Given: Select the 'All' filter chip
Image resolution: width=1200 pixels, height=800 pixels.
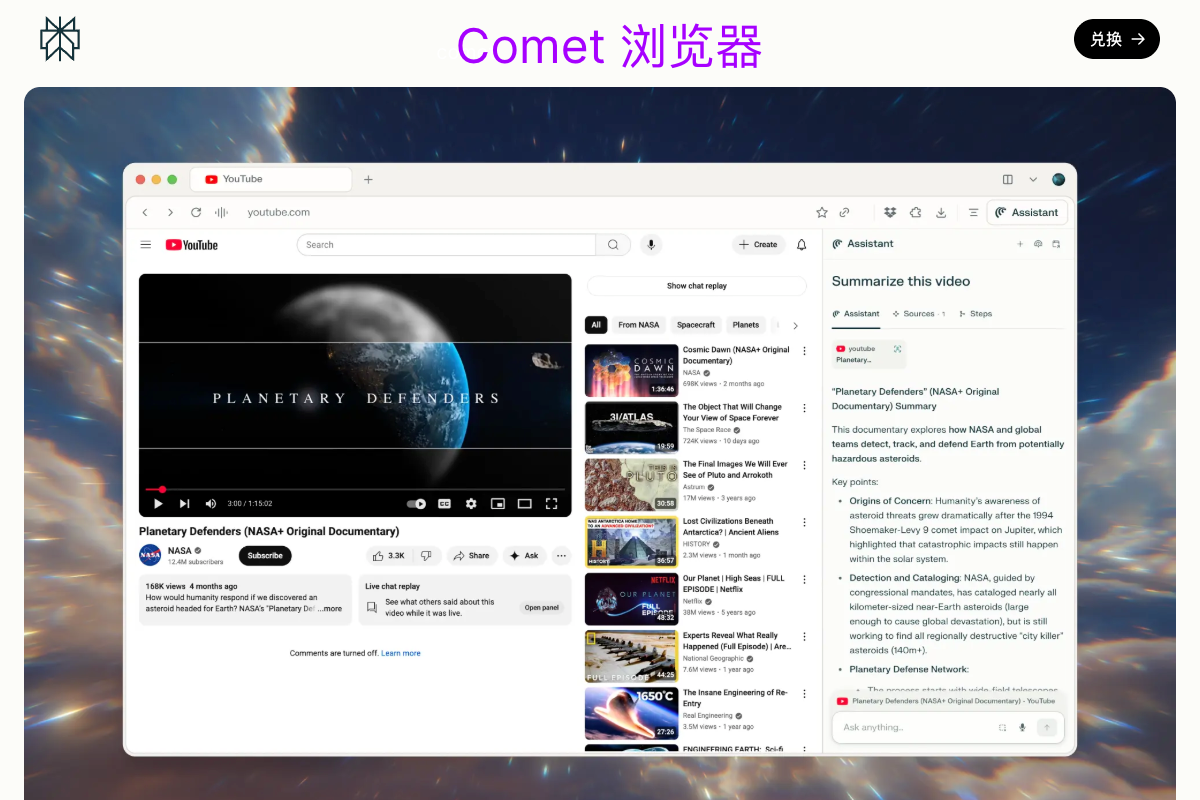Looking at the screenshot, I should pos(595,324).
